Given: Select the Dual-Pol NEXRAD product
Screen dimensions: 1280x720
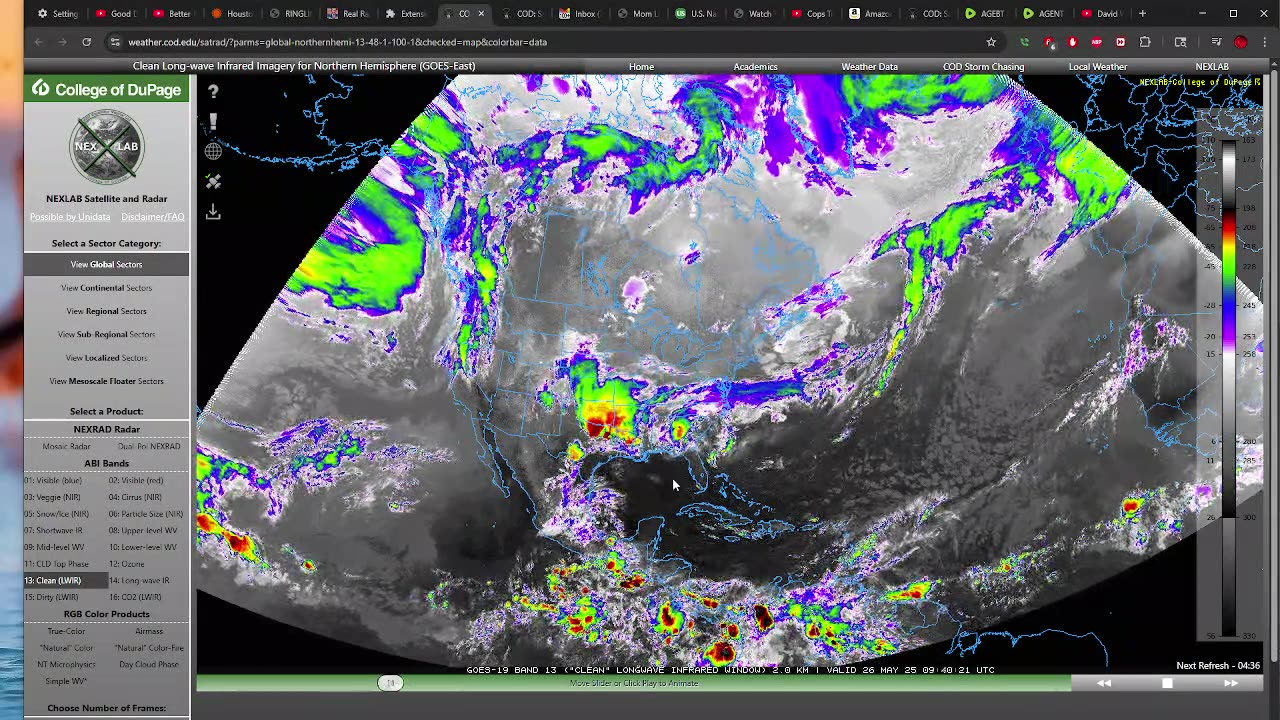Looking at the screenshot, I should (149, 446).
